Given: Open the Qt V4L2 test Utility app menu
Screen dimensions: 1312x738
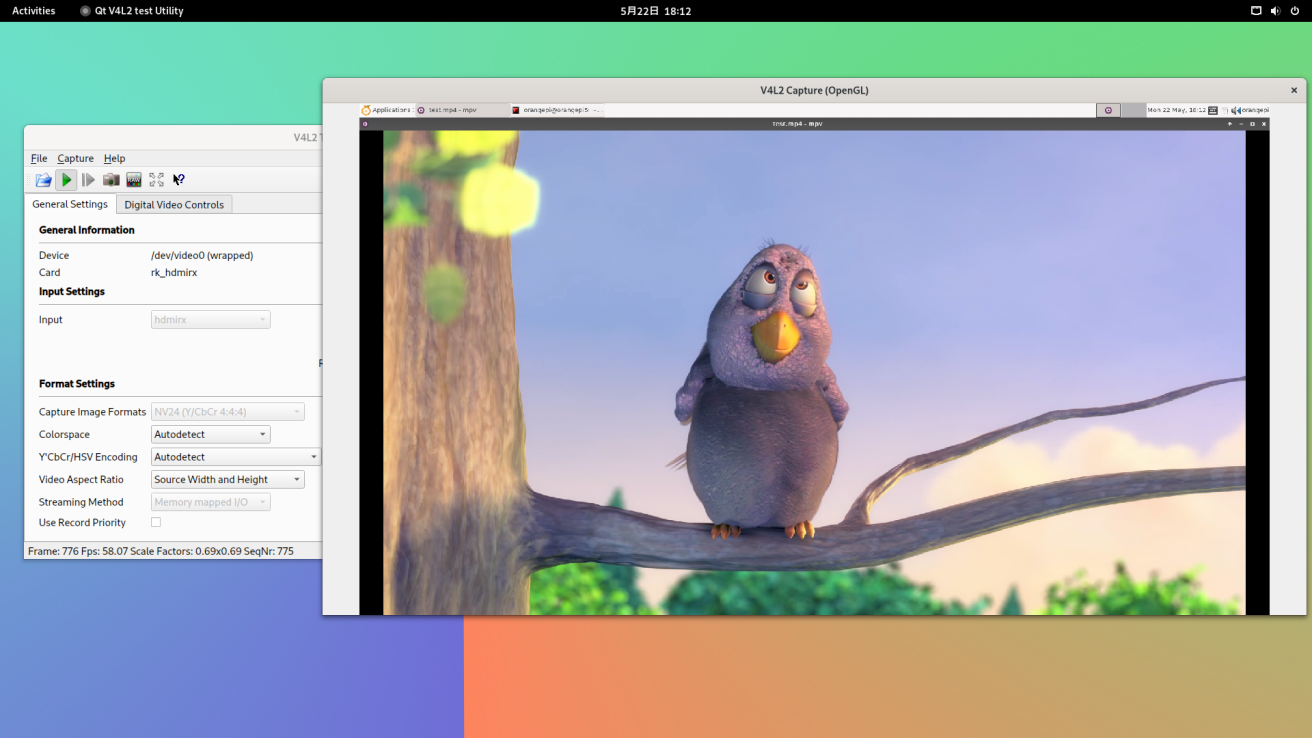Looking at the screenshot, I should (132, 11).
